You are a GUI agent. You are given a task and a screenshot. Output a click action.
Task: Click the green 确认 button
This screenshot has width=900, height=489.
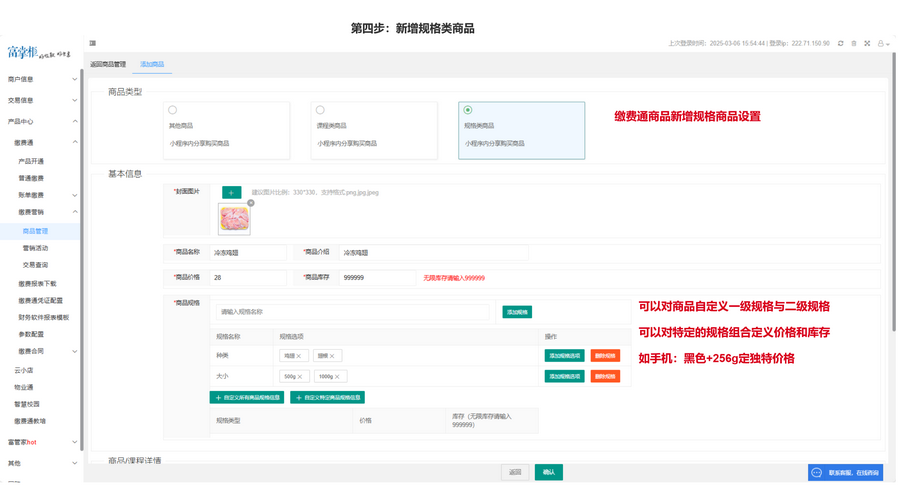click(549, 472)
